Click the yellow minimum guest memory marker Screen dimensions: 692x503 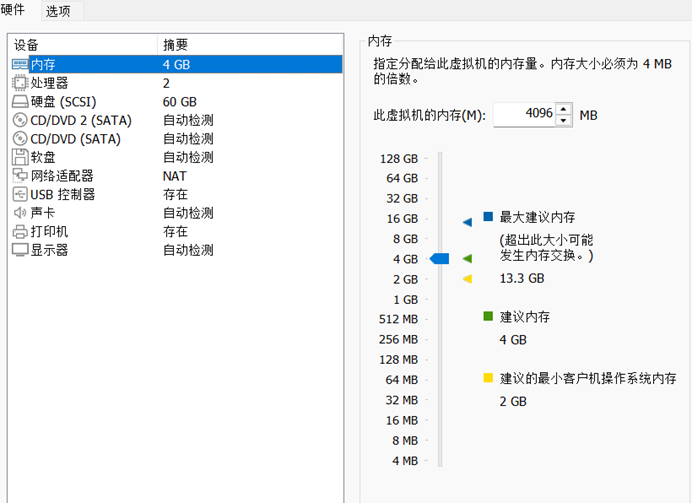[467, 278]
